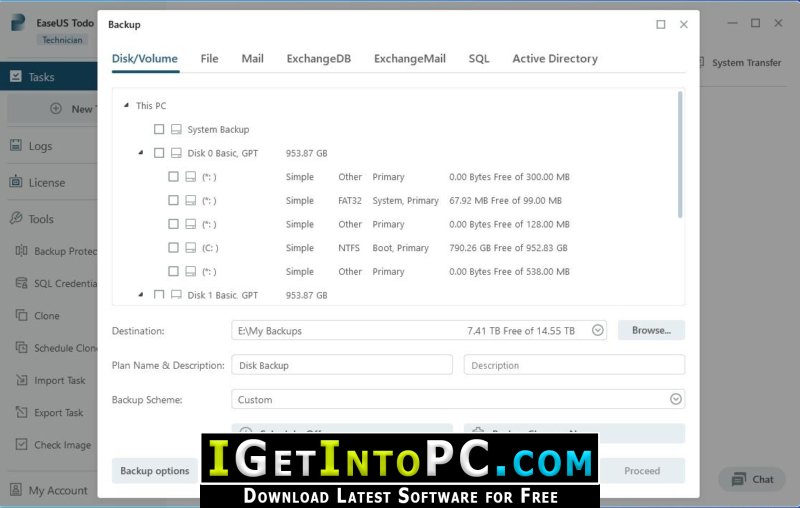Screen dimensions: 800x508
Task: Close the Backup dialog
Action: [x=684, y=24]
